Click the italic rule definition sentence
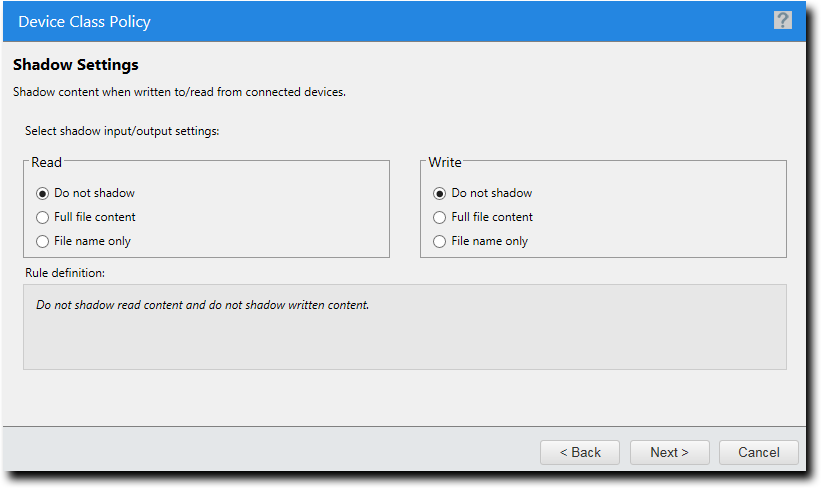821x488 pixels. (202, 304)
